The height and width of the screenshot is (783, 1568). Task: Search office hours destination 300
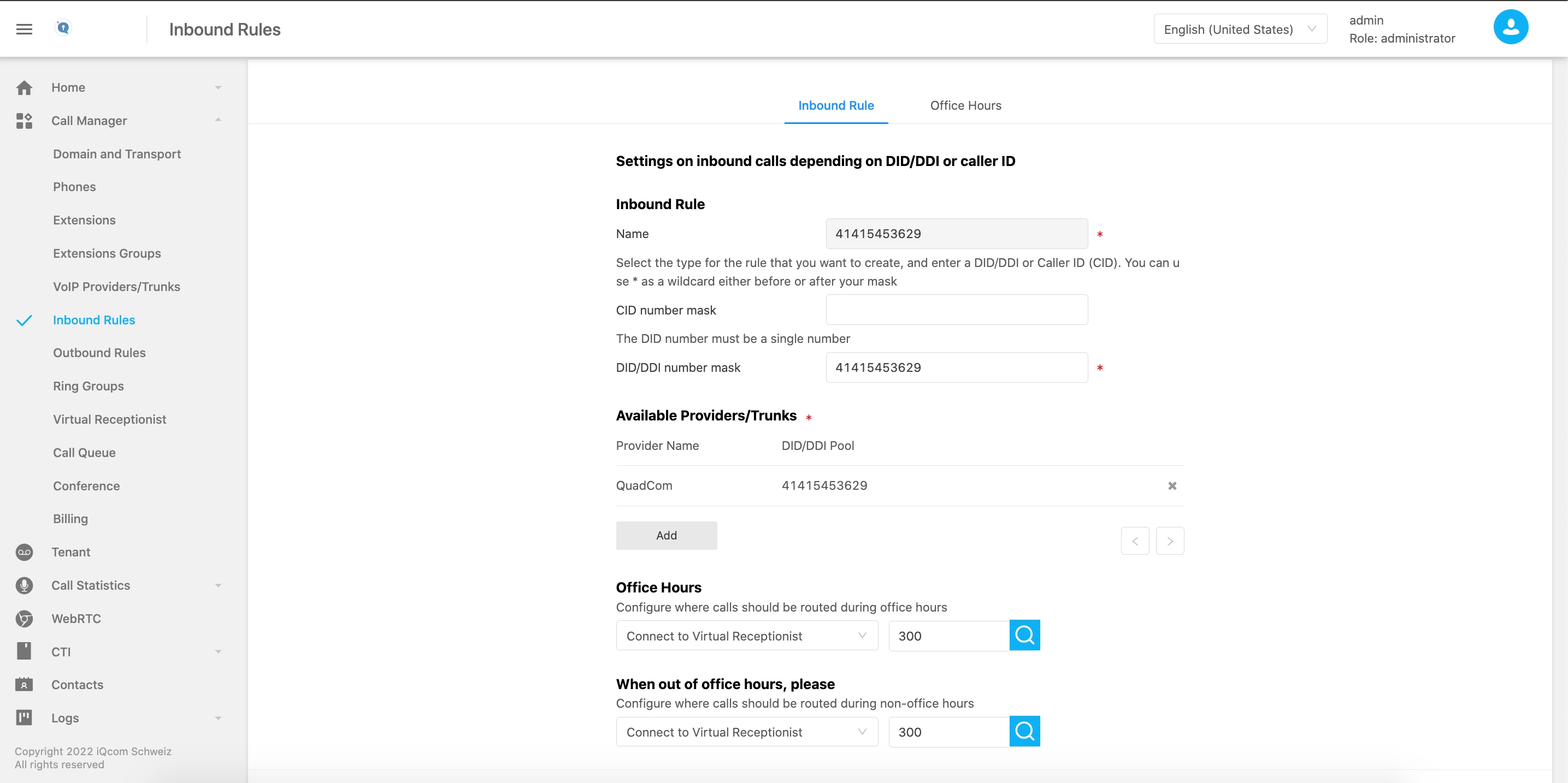[1024, 635]
